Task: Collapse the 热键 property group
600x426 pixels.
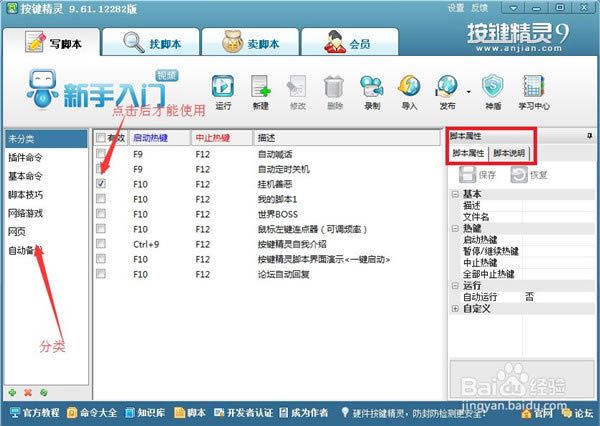Action: click(455, 229)
